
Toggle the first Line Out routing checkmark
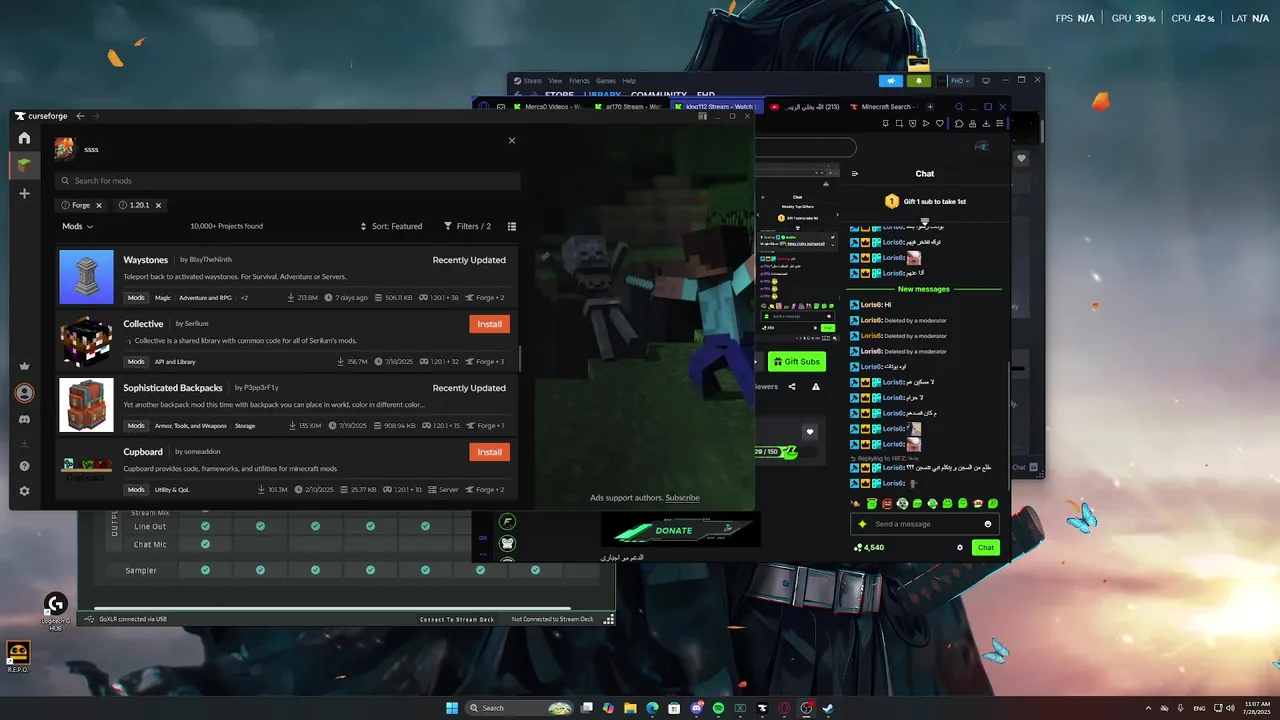tap(205, 526)
